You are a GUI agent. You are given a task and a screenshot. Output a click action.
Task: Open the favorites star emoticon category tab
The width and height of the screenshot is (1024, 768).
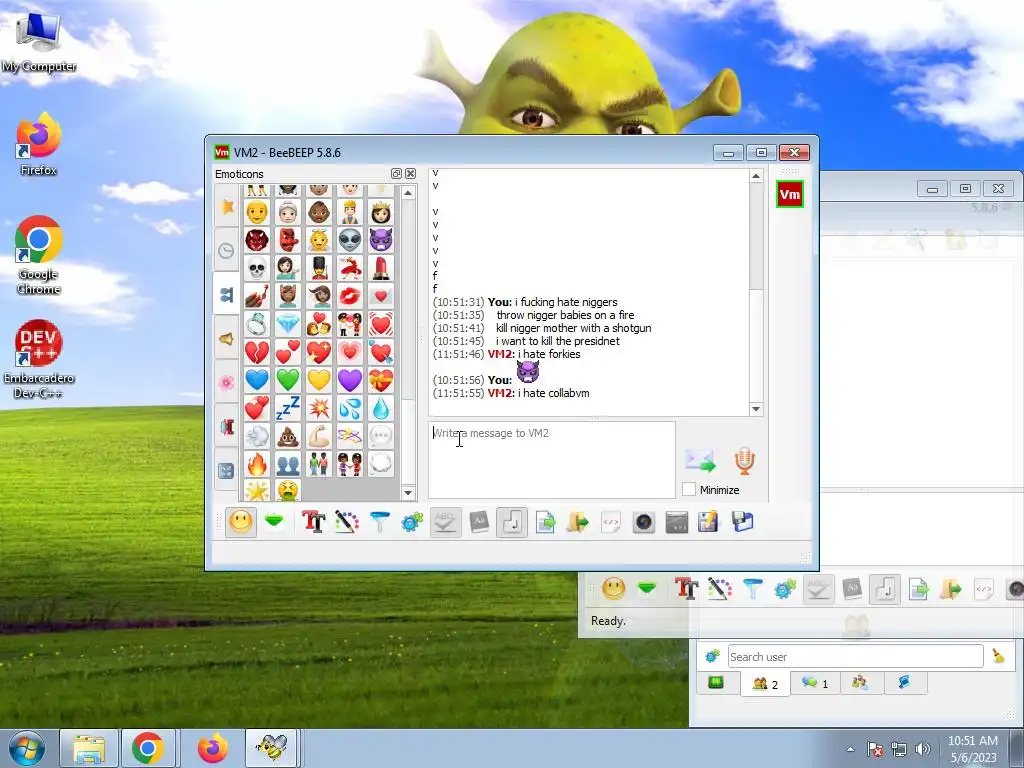click(x=227, y=206)
